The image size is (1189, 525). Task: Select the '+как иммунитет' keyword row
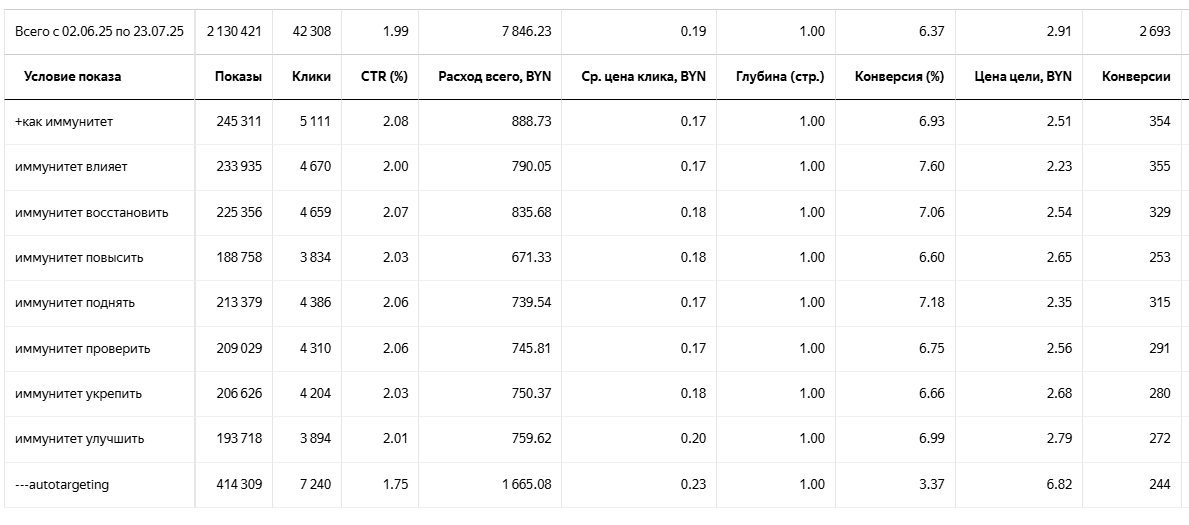point(64,122)
